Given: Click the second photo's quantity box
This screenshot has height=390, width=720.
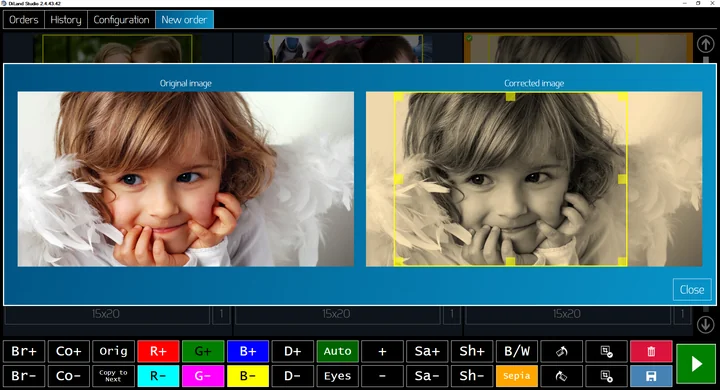Looking at the screenshot, I should pos(452,314).
